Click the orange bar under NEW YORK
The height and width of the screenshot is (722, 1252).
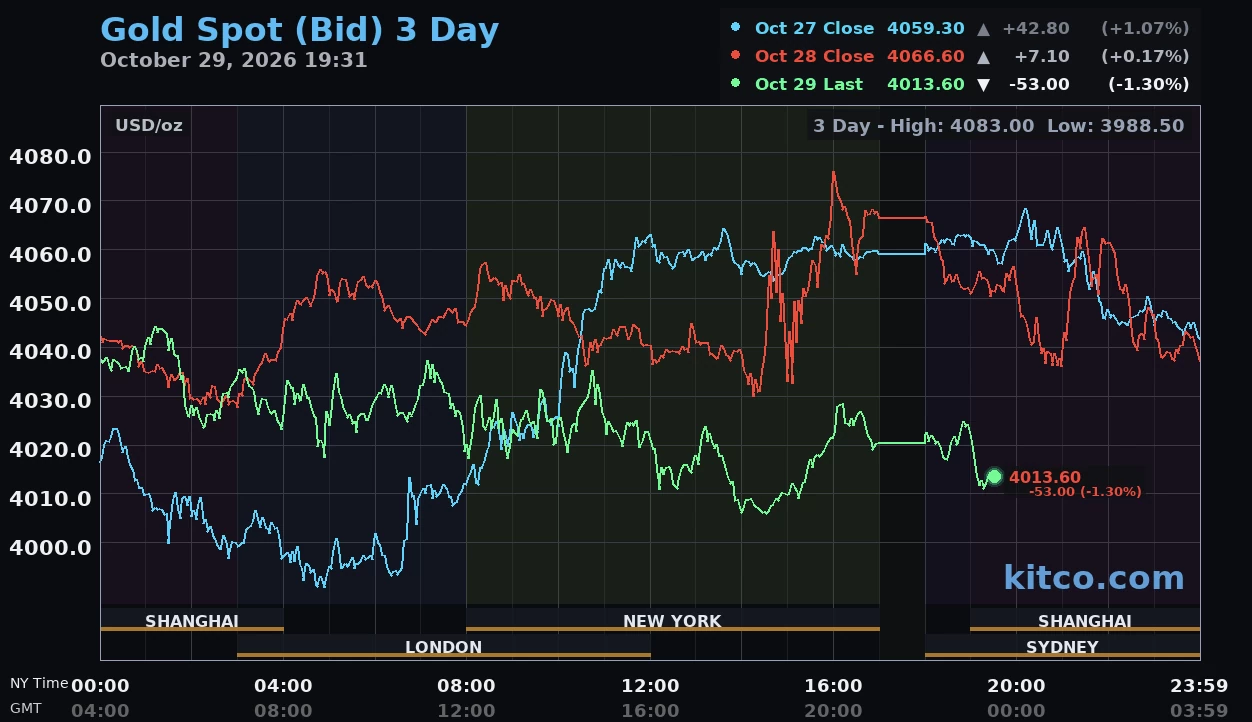673,629
